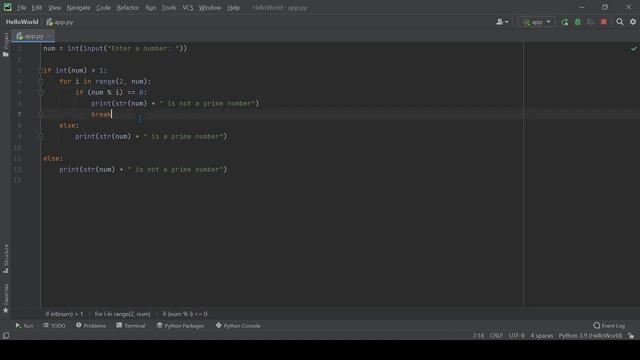The image size is (640, 360).
Task: Click 'if int(num) > 1' editor breadcrumb
Action: tap(64, 314)
